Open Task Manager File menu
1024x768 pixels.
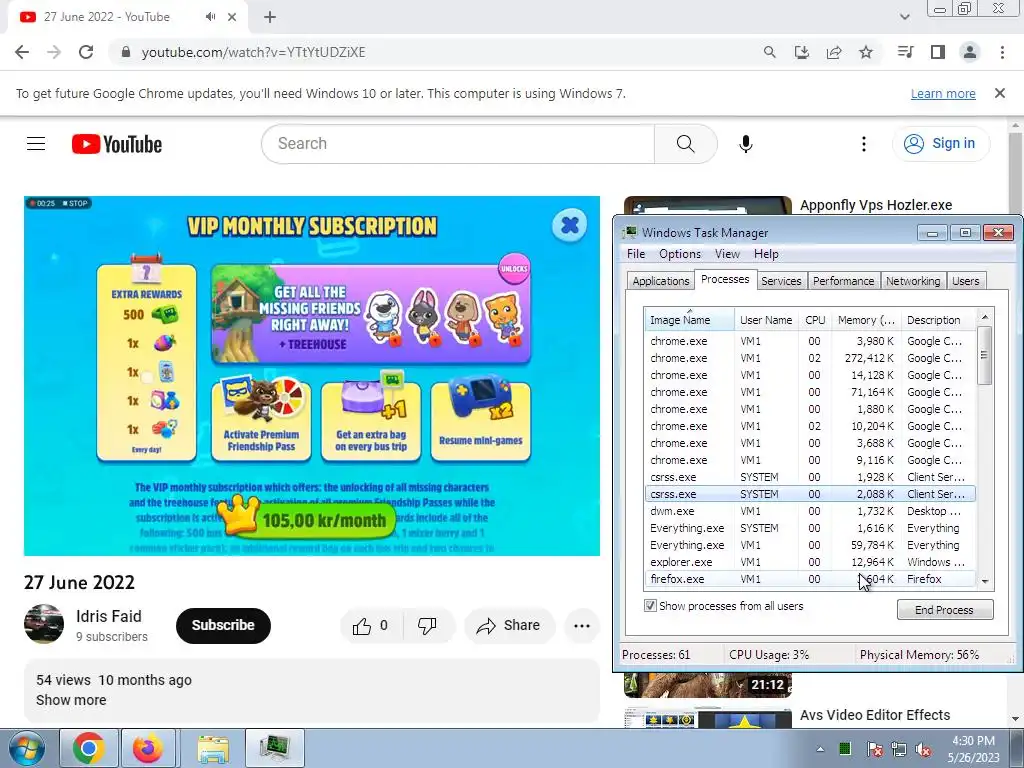tap(636, 254)
